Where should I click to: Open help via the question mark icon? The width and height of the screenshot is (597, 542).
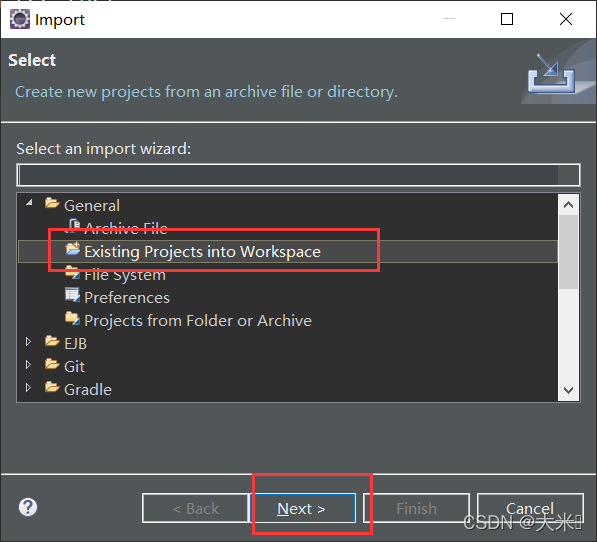point(28,507)
